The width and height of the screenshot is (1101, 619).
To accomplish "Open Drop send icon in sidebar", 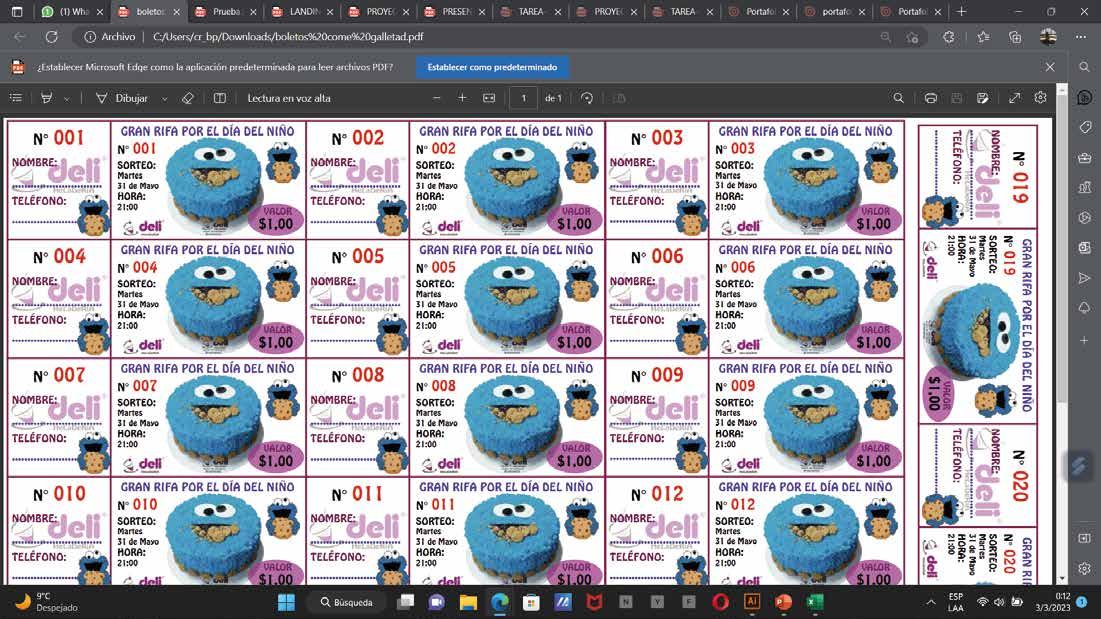I will [x=1085, y=279].
